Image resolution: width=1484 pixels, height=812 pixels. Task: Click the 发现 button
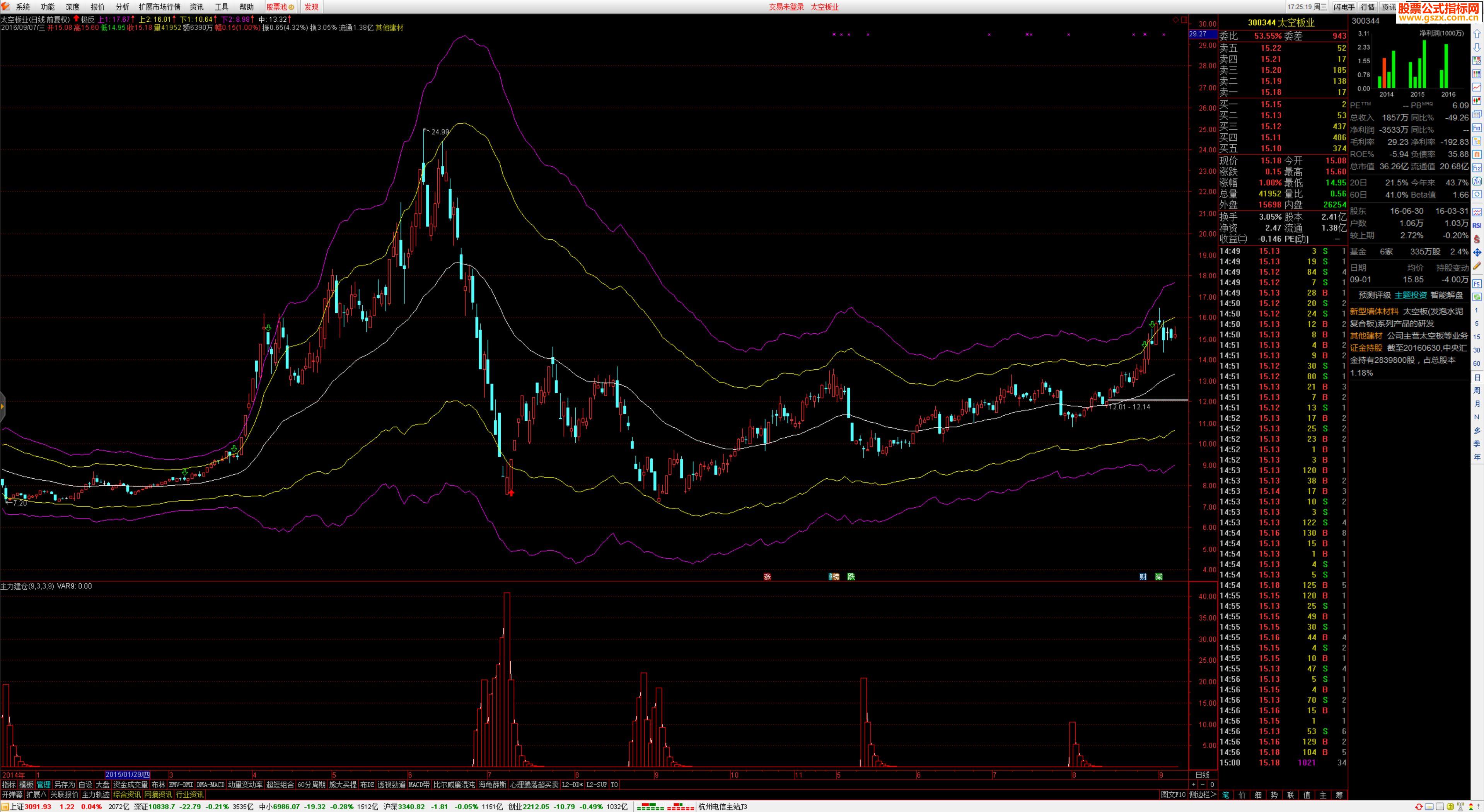coord(312,7)
